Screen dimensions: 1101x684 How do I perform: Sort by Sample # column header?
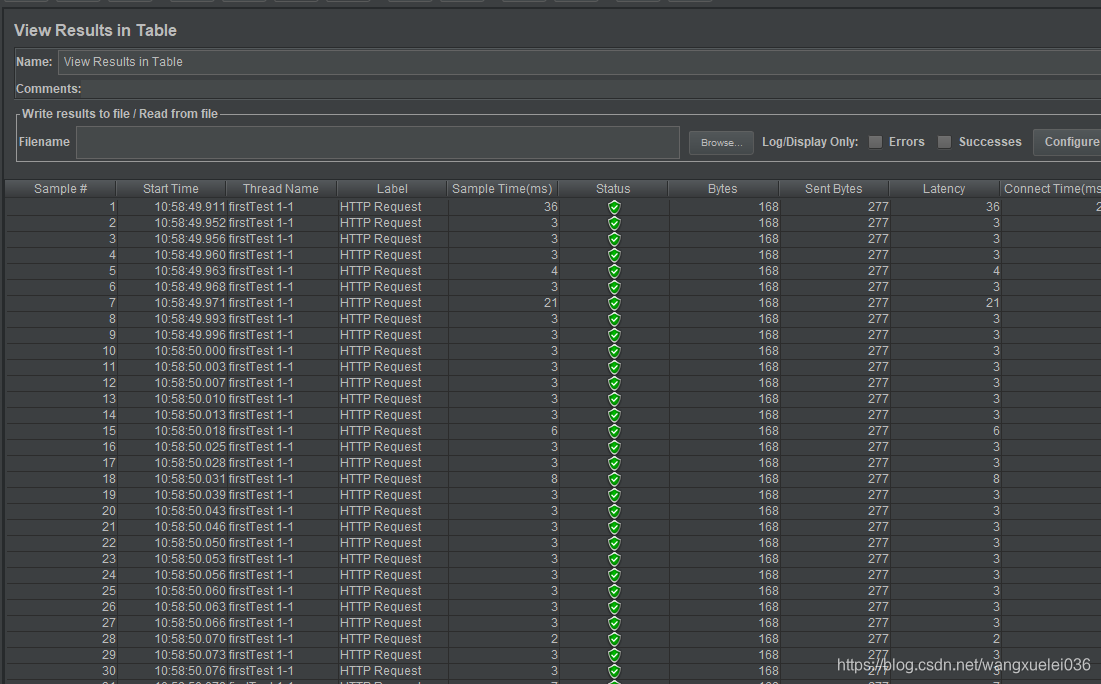click(x=60, y=189)
